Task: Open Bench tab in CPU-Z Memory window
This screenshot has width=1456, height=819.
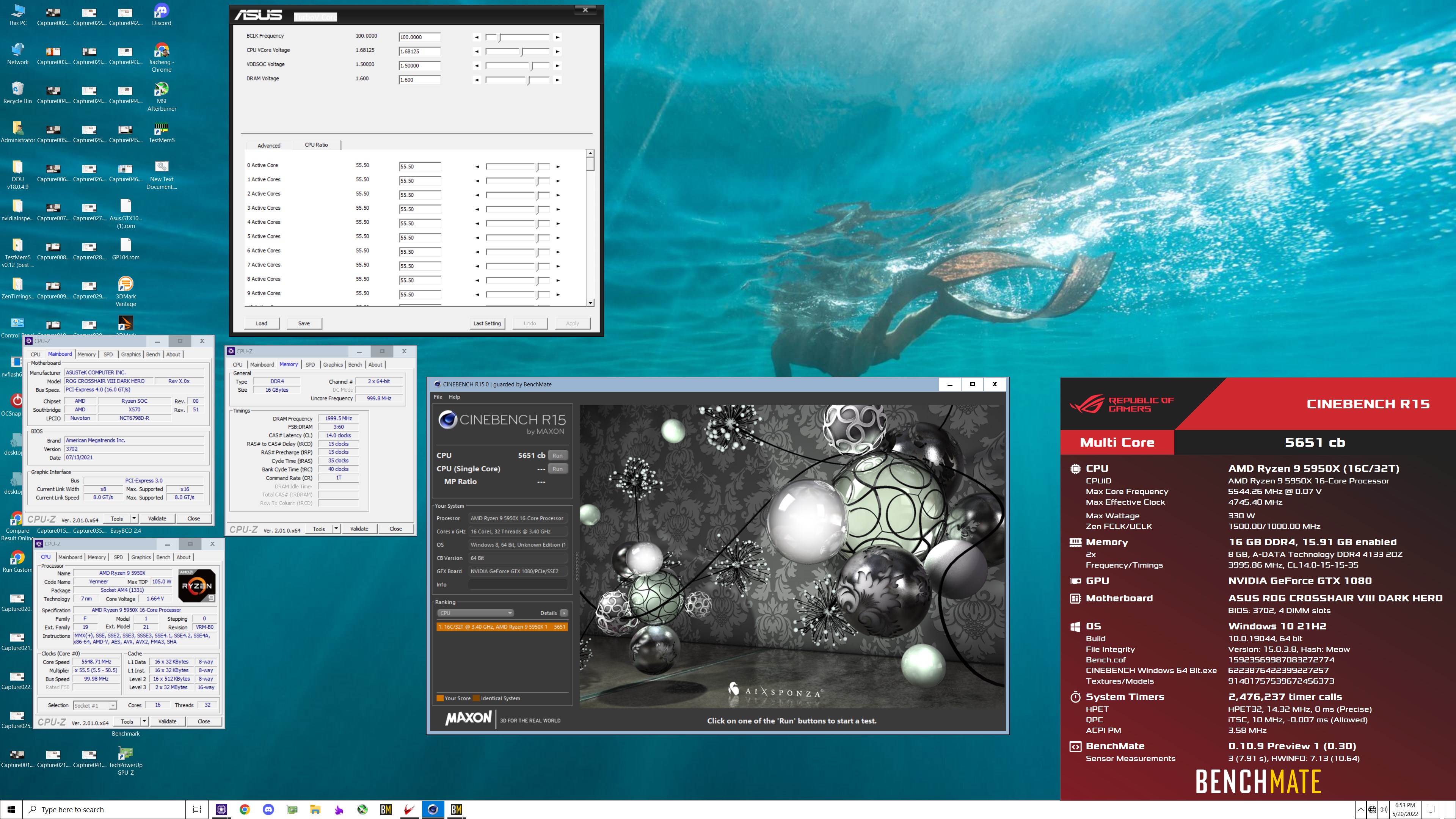Action: point(355,364)
